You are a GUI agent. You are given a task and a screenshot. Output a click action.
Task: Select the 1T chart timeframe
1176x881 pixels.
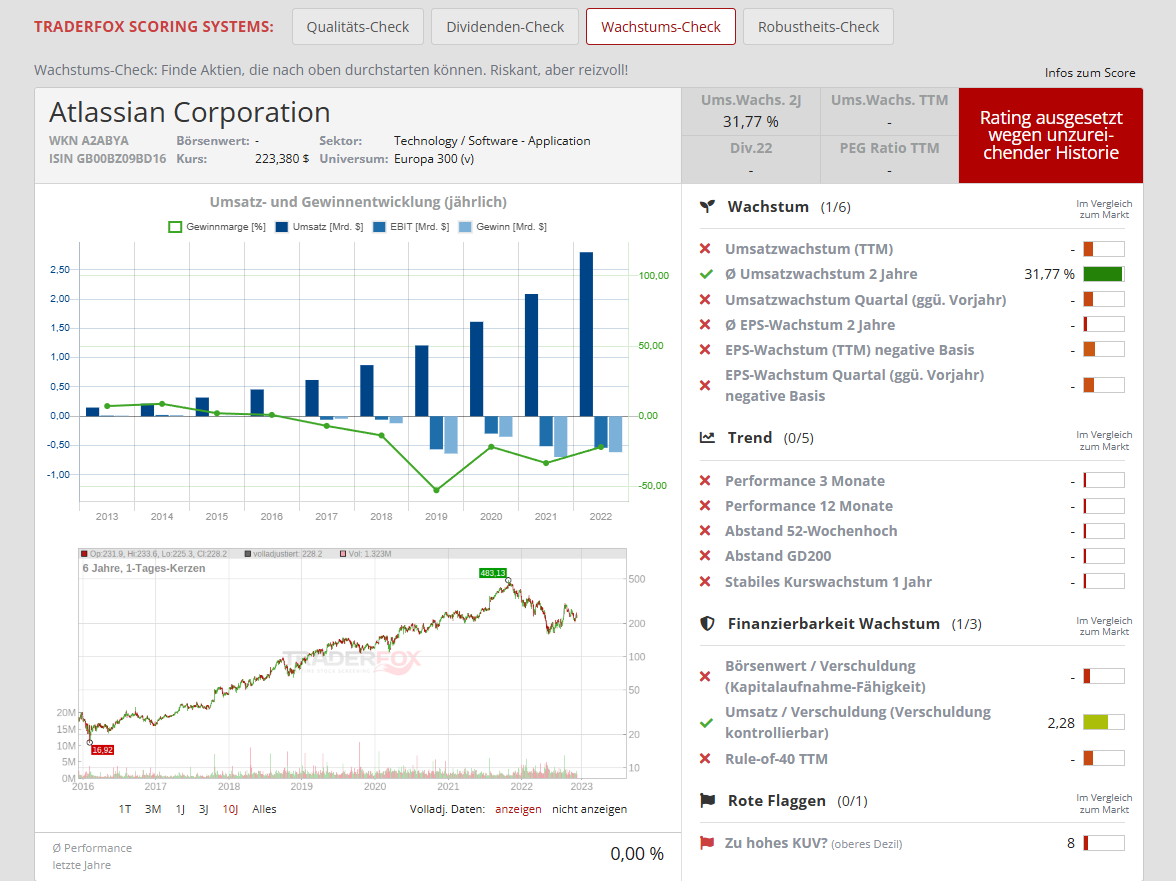(125, 809)
